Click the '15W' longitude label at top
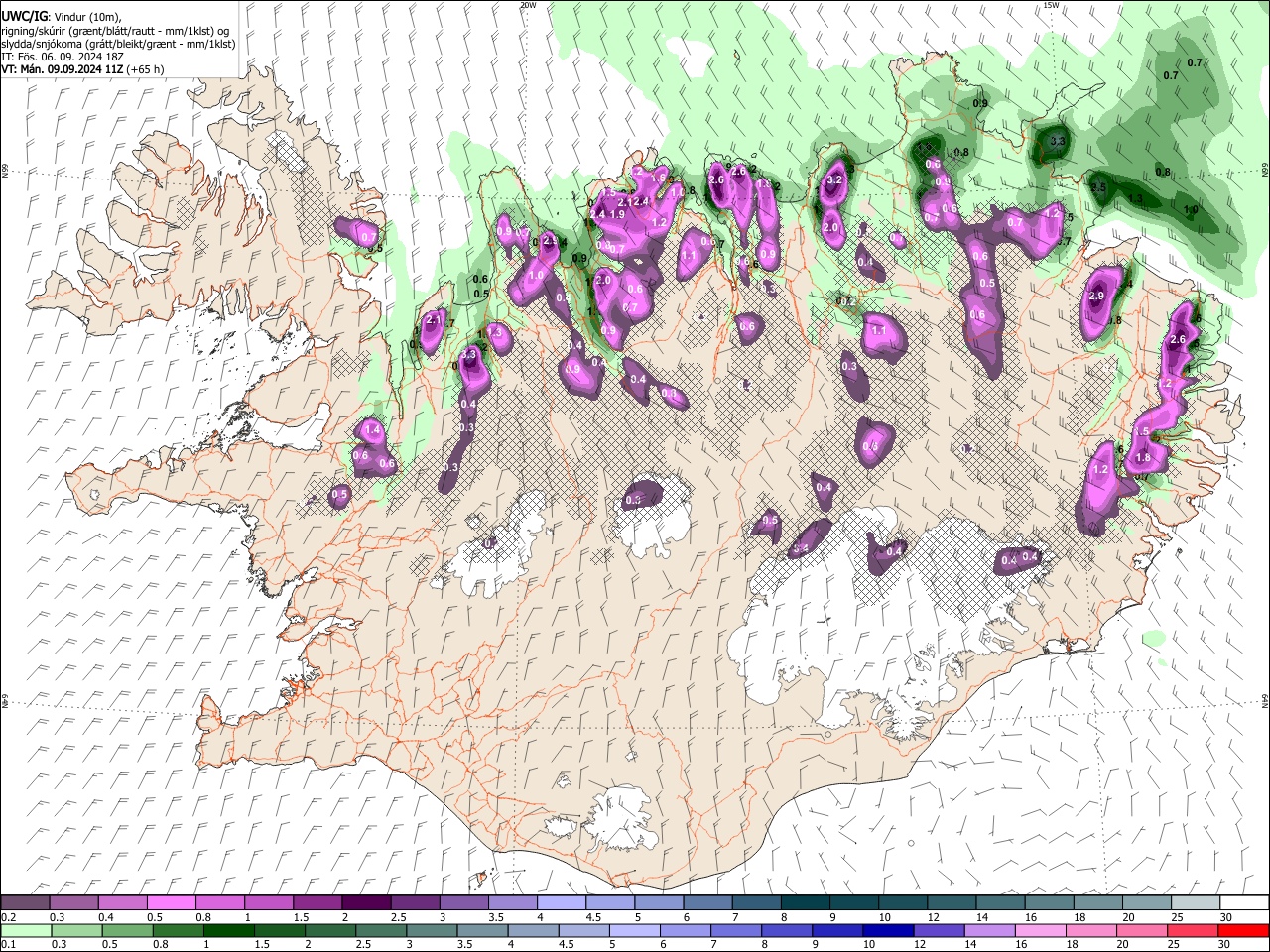Image resolution: width=1270 pixels, height=952 pixels. pyautogui.click(x=1051, y=5)
